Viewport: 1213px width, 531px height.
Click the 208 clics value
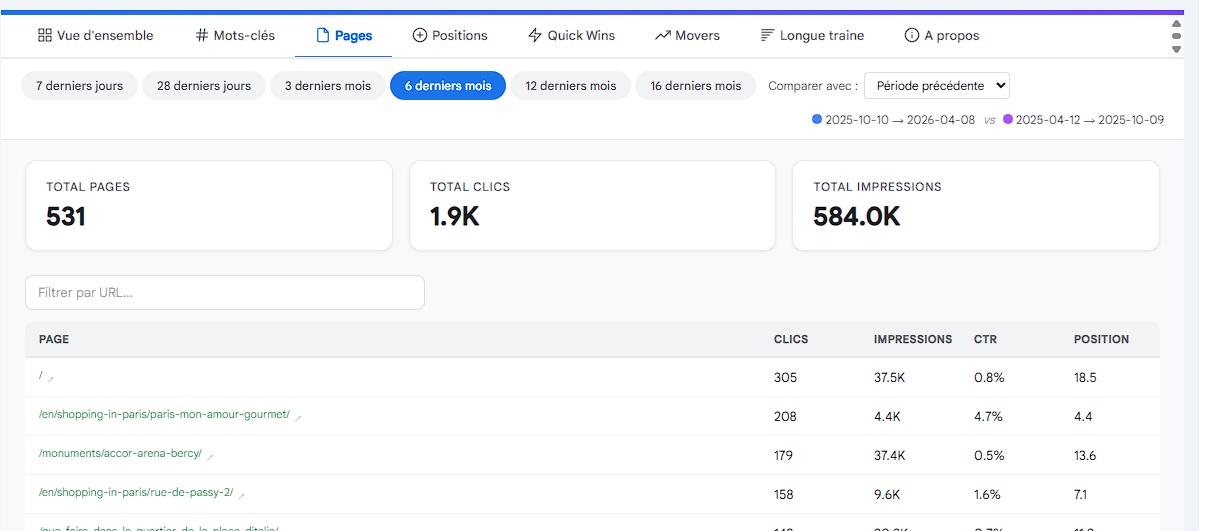(x=786, y=416)
